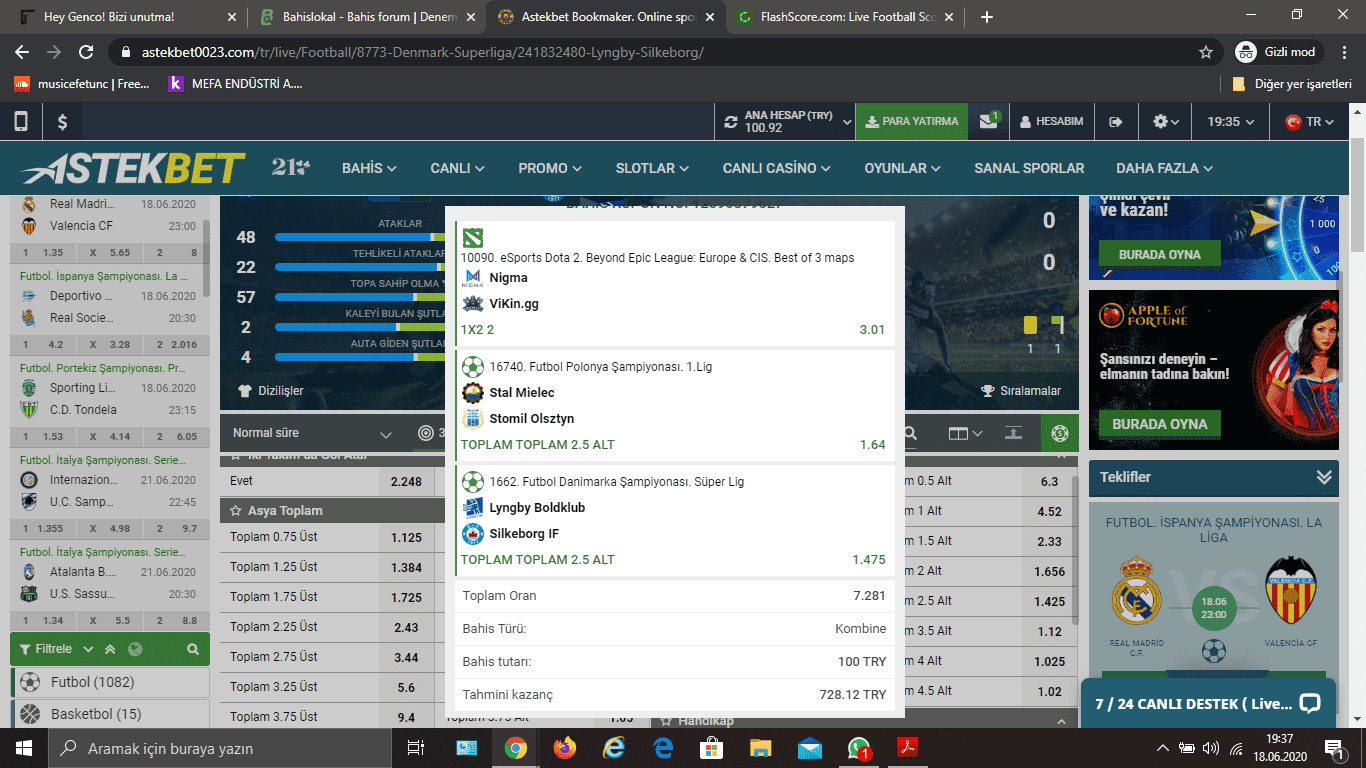The image size is (1366, 768).
Task: Refresh the ANA HESAP balance icon
Action: [730, 122]
